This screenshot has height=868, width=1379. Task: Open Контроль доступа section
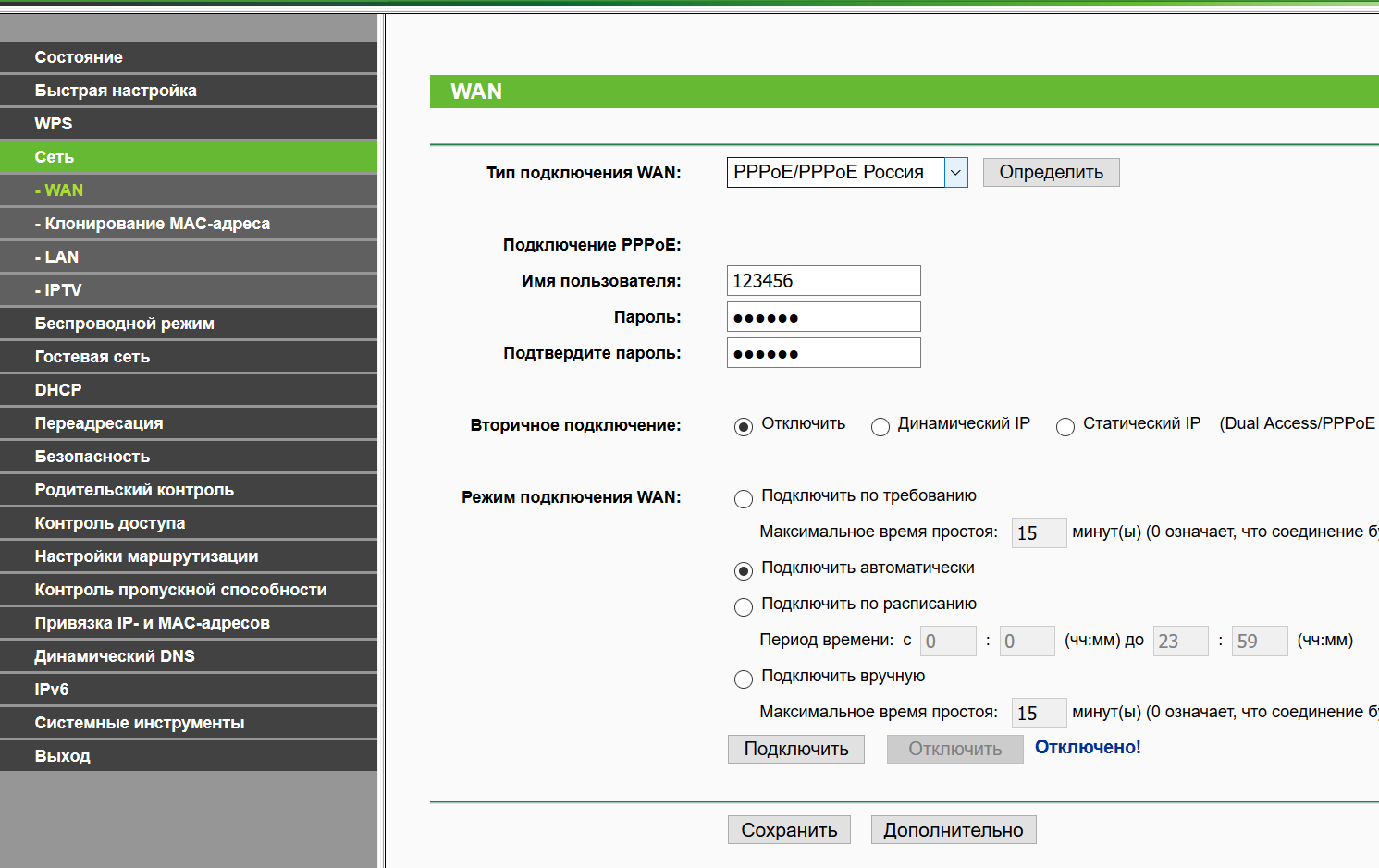pos(189,523)
